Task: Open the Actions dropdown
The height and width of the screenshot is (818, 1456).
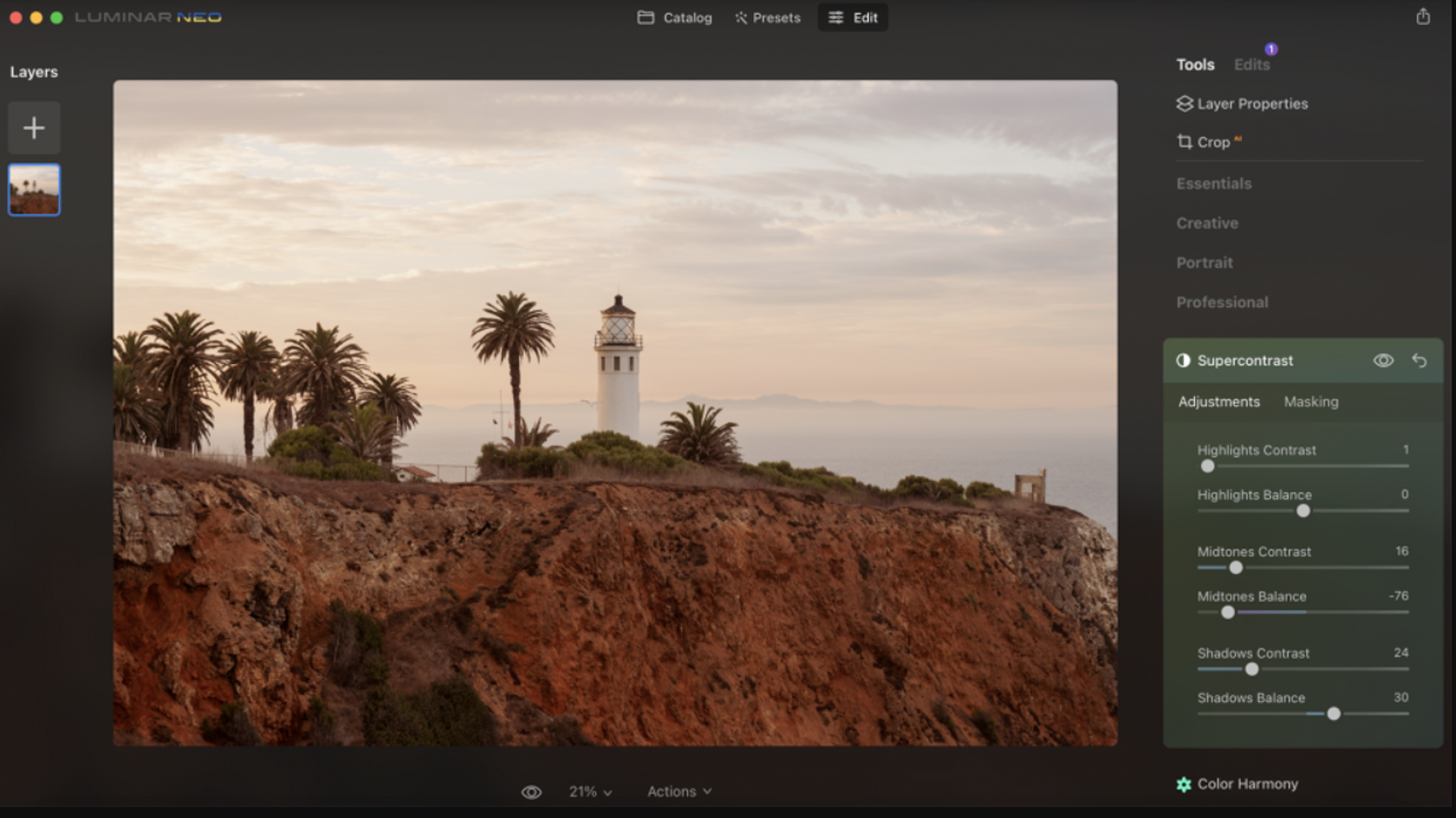Action: (679, 791)
